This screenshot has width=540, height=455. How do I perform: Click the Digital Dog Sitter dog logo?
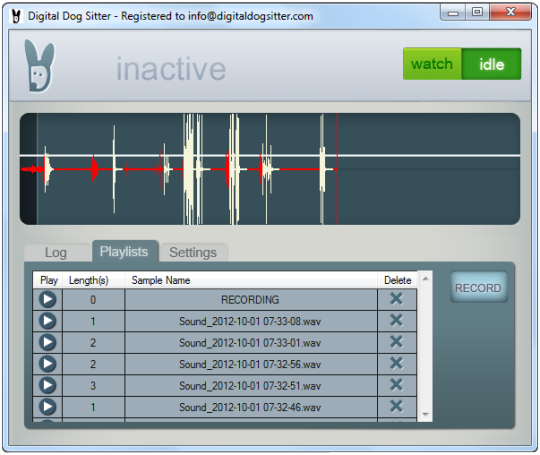[39, 65]
